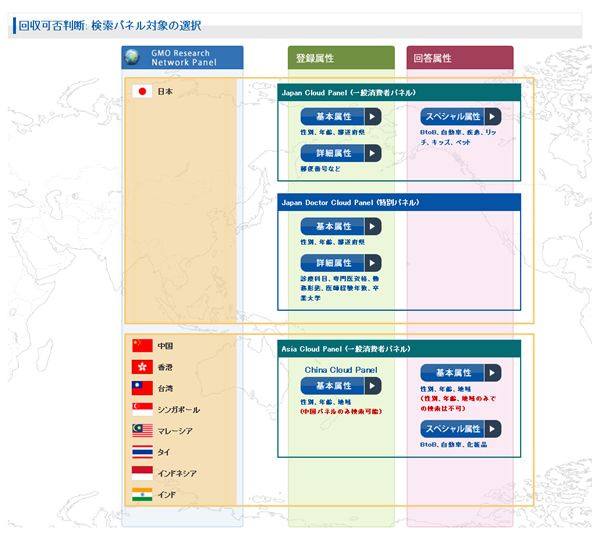594x546 pixels.
Task: Click the Japan Doctor Cloud Panel title bar
Action: click(399, 202)
